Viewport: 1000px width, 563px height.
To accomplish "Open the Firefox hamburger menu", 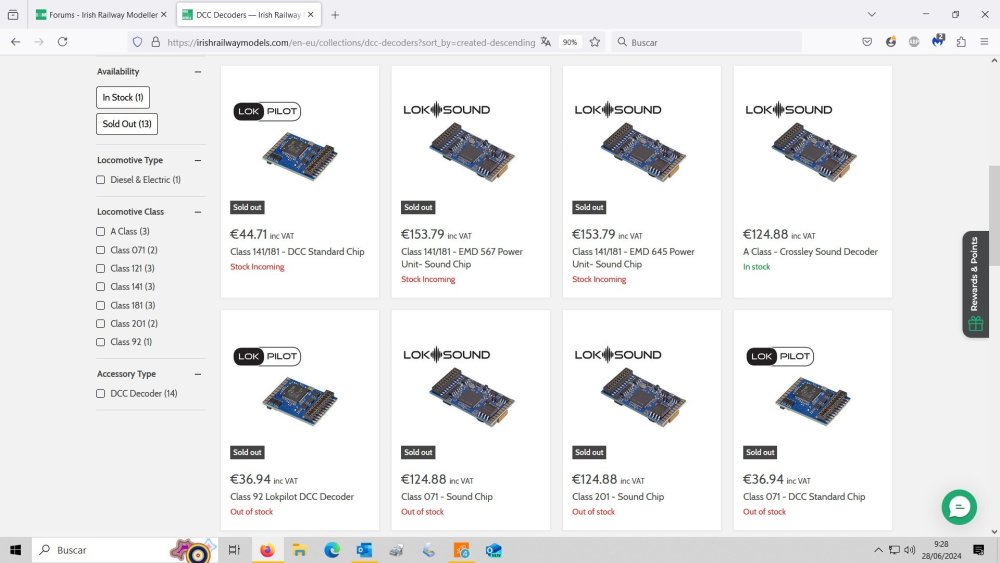I will click(984, 42).
